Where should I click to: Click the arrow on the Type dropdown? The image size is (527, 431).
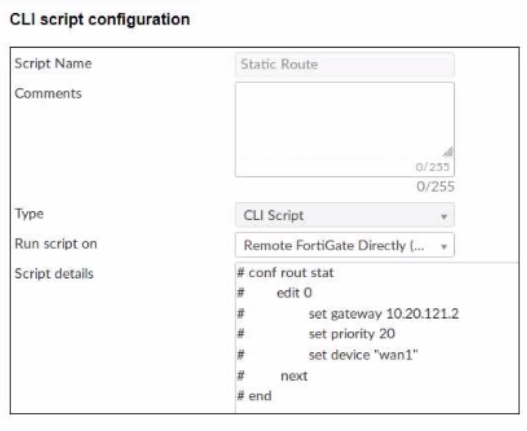point(444,217)
